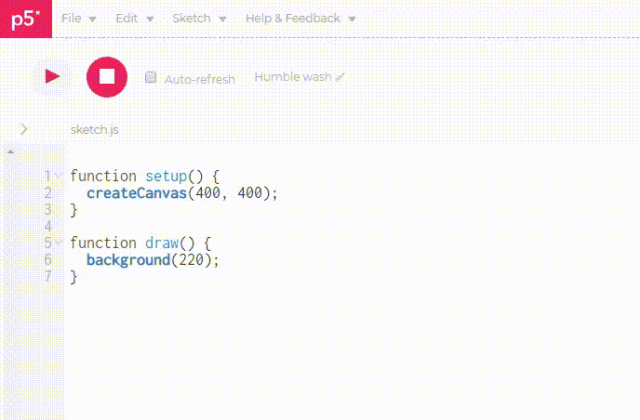Image resolution: width=640 pixels, height=420 pixels.
Task: Click the createCanvas function call
Action: [136, 193]
